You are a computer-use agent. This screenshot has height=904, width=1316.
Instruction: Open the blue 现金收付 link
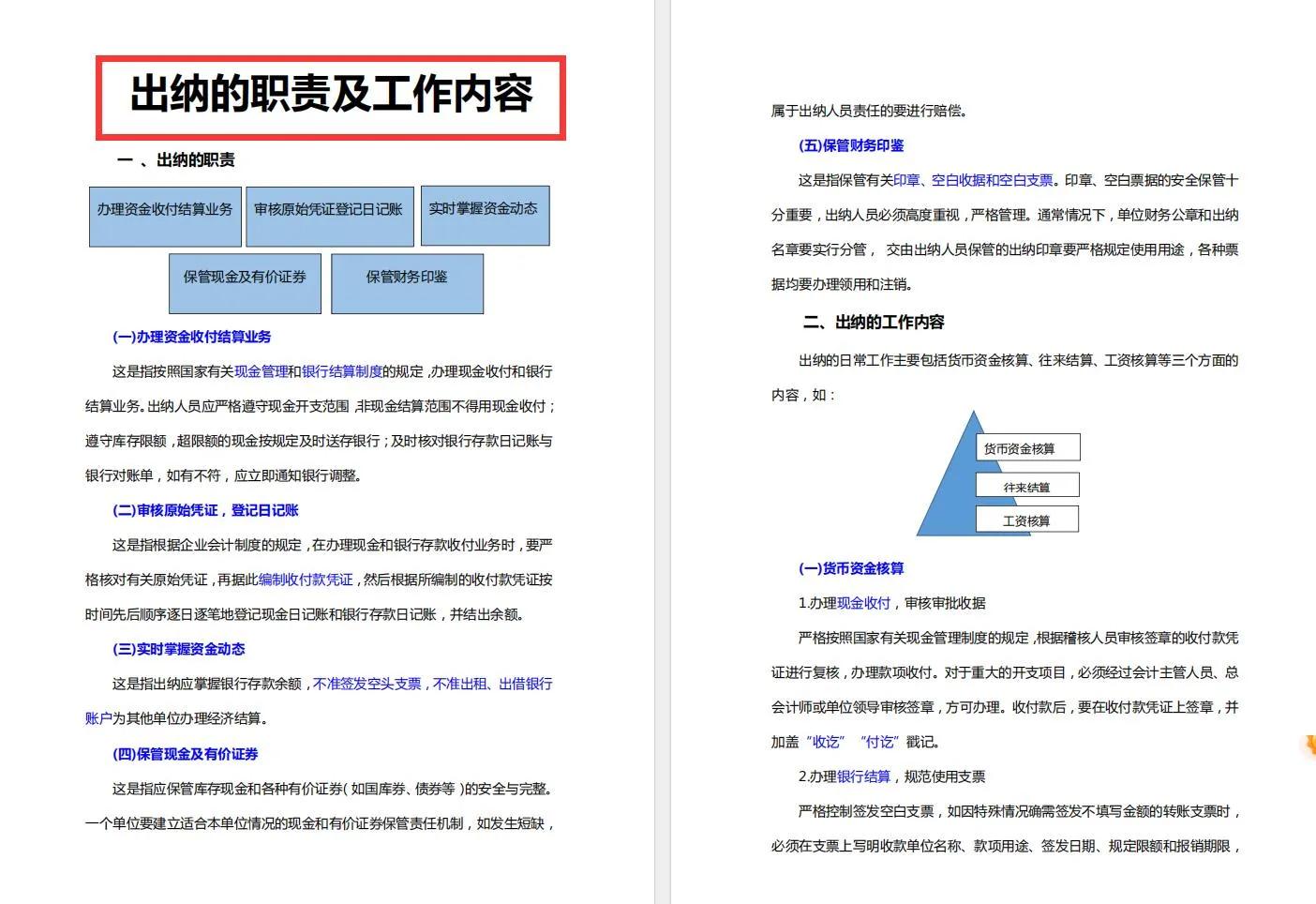863,603
